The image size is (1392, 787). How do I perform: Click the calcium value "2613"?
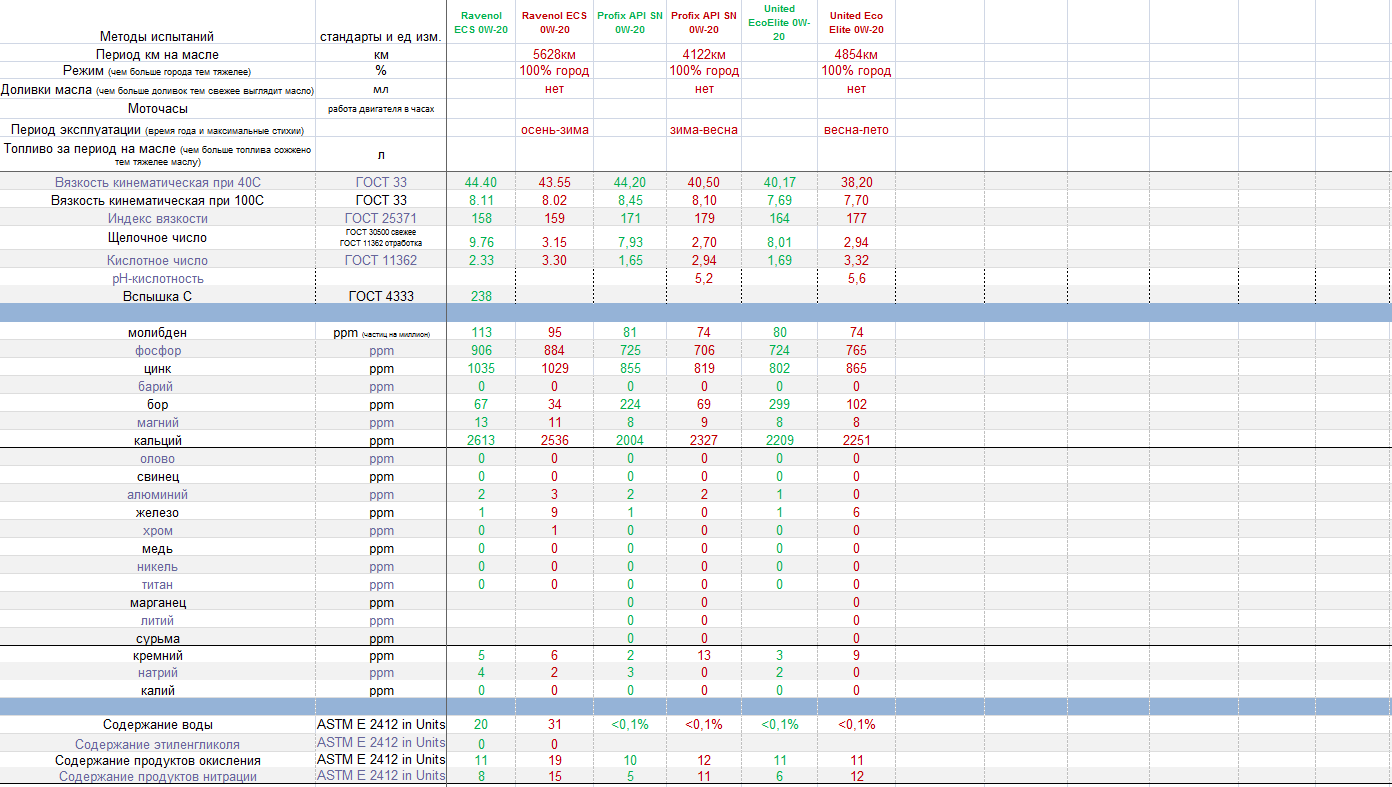click(480, 440)
